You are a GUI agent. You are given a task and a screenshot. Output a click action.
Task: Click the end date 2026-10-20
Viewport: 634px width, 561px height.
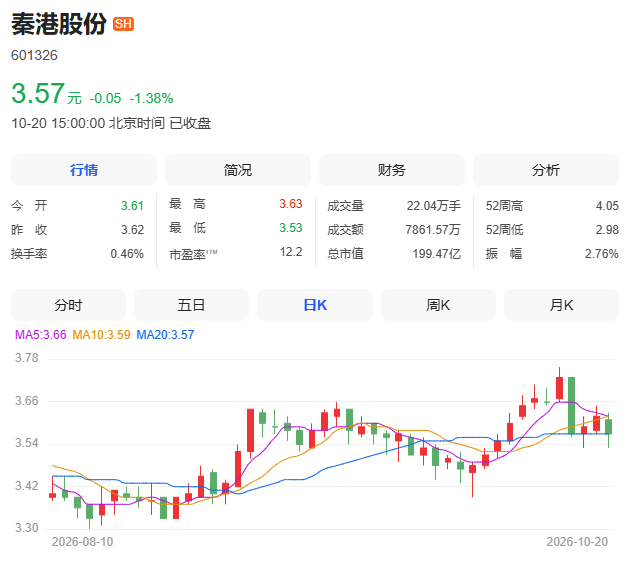point(577,542)
